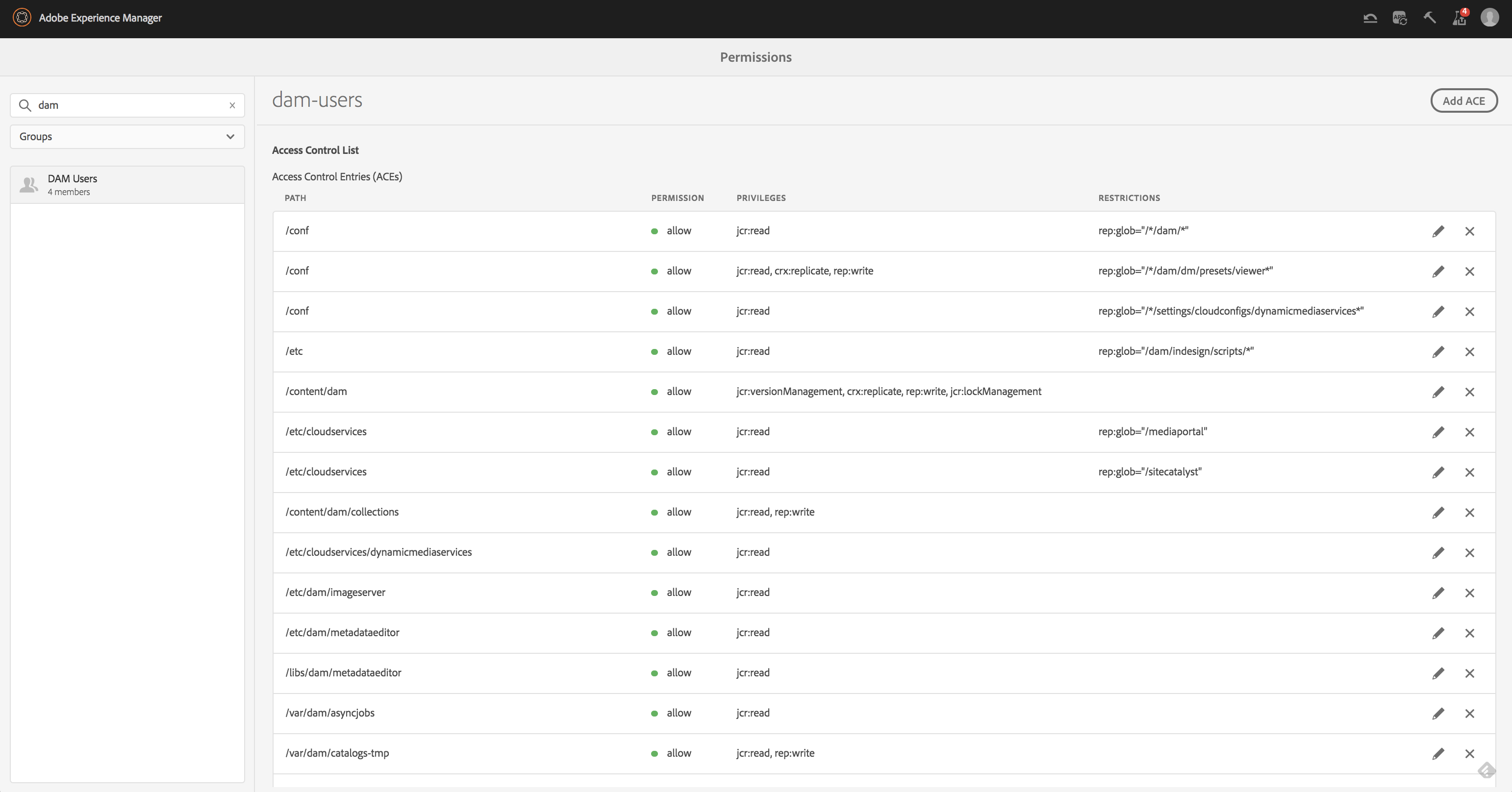
Task: Delete the /etc/cloudservices sitecatalyst entry
Action: click(x=1470, y=472)
